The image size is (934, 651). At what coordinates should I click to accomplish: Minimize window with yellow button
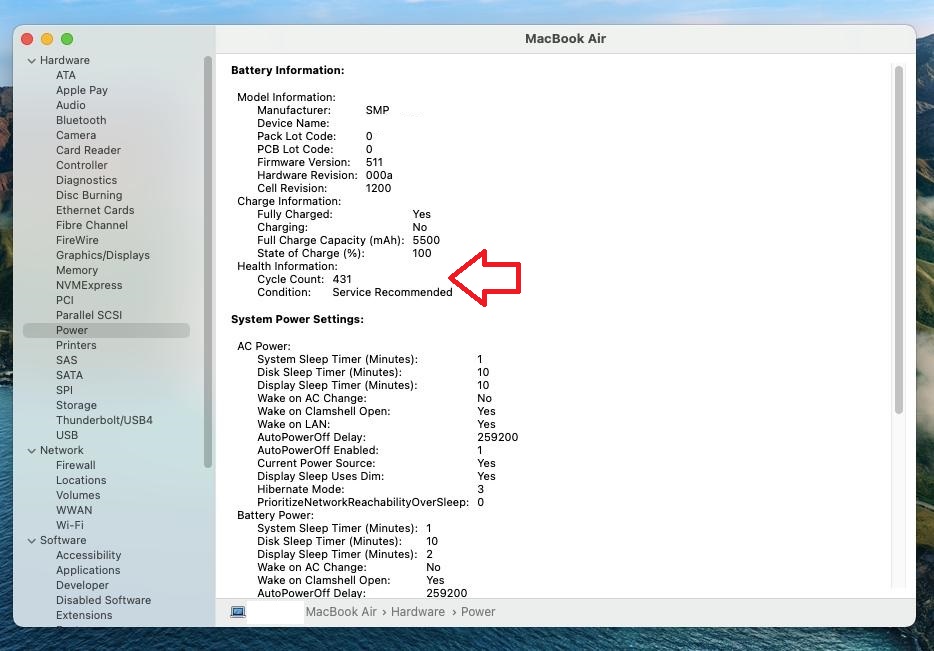click(x=47, y=39)
